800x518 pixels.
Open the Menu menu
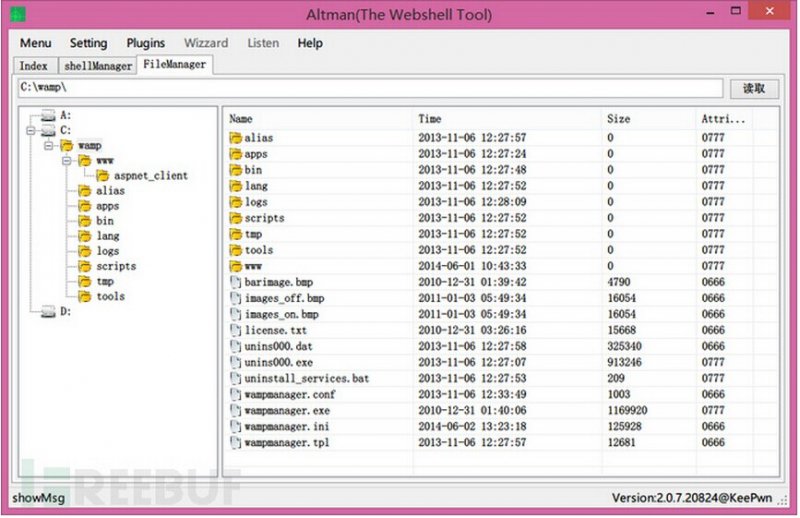point(36,43)
